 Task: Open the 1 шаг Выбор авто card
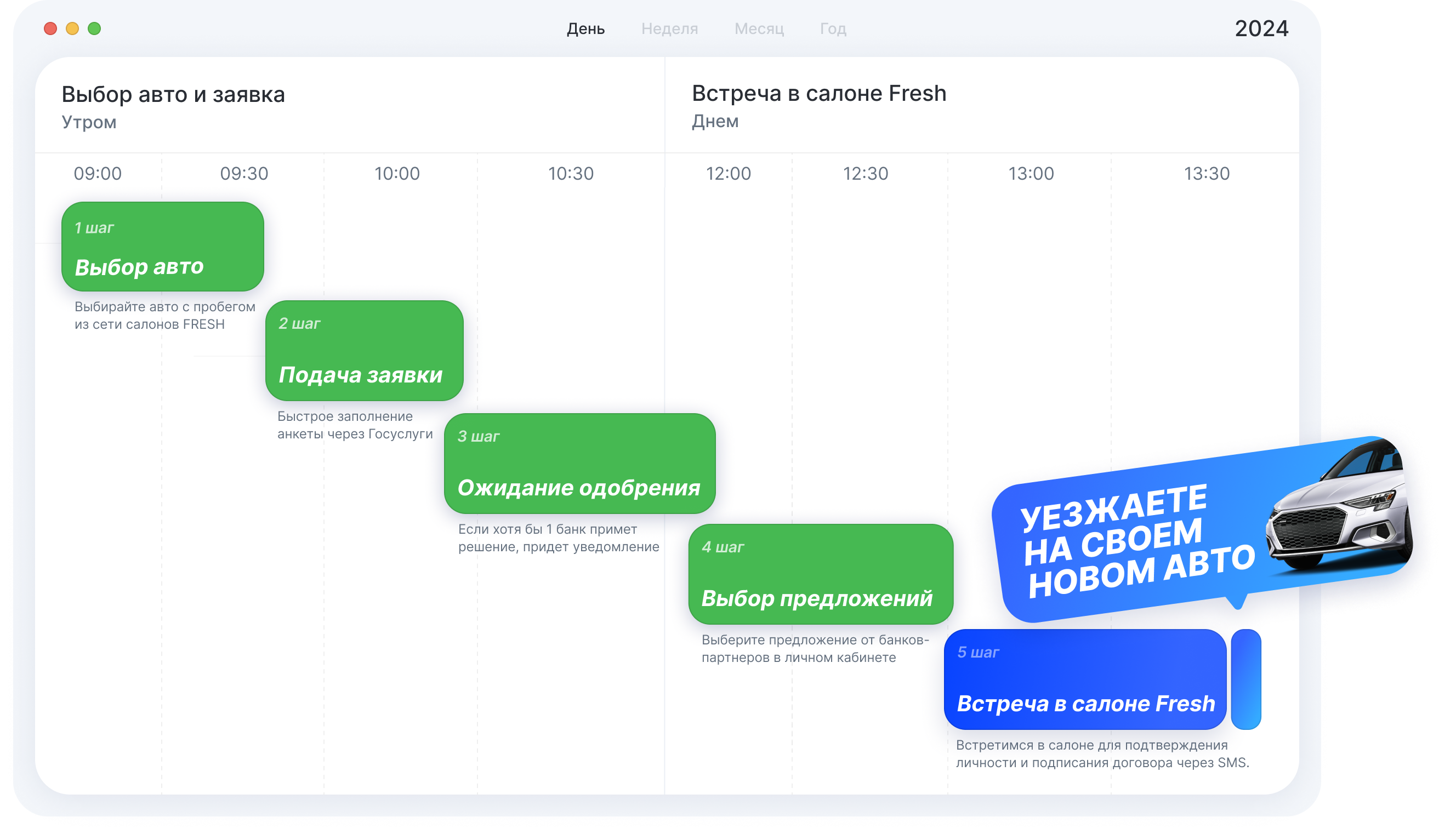point(163,246)
